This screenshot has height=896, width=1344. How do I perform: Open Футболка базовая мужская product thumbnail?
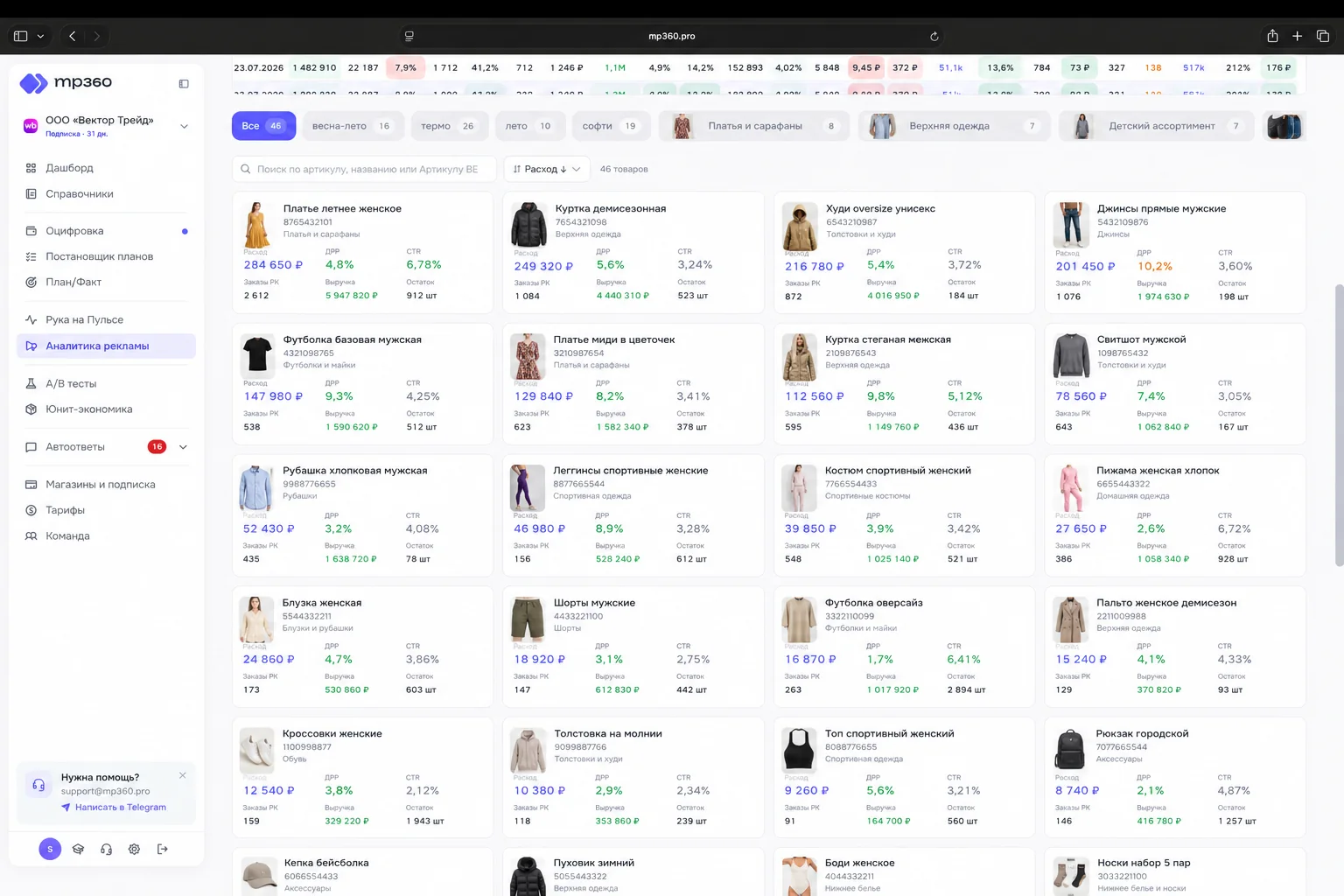click(257, 356)
